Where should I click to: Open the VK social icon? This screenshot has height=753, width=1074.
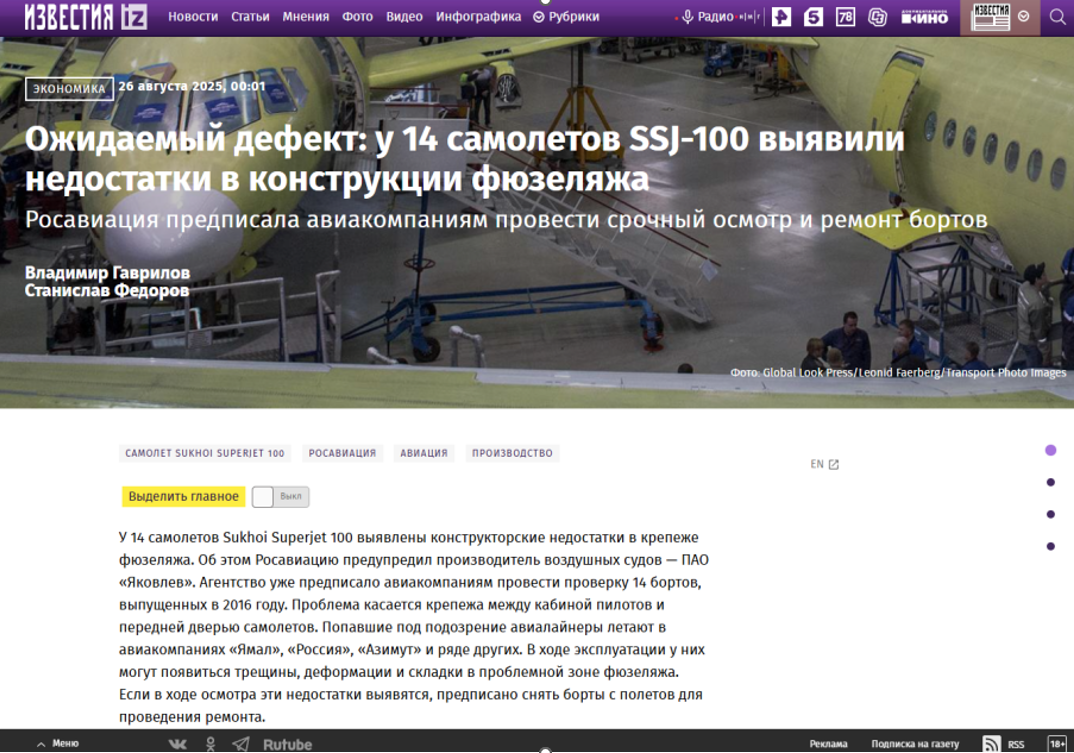(177, 744)
